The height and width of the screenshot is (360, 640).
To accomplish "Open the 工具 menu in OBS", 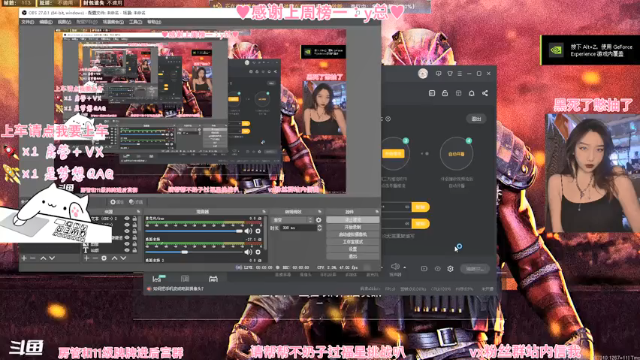I will click(x=135, y=22).
